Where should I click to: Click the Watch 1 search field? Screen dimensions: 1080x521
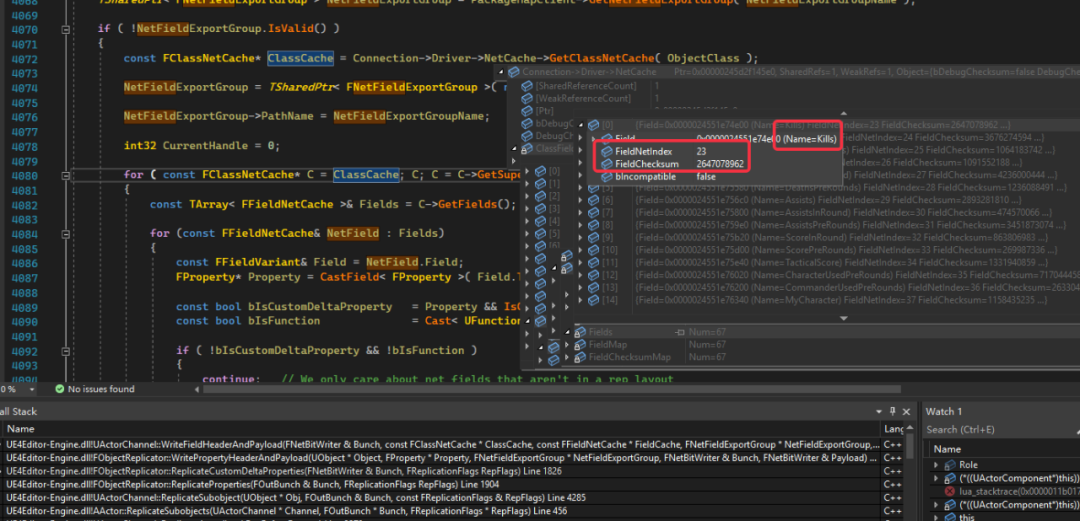click(1002, 429)
